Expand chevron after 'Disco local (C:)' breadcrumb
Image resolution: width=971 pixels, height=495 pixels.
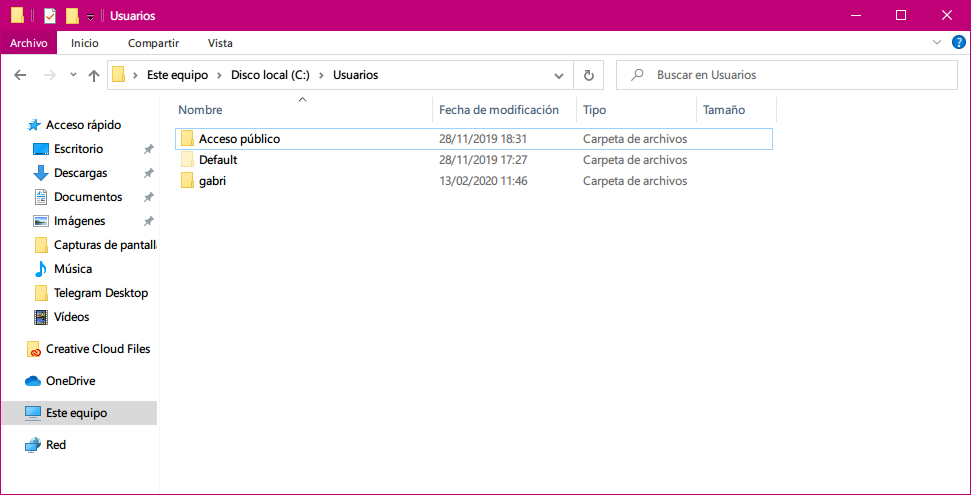[321, 76]
